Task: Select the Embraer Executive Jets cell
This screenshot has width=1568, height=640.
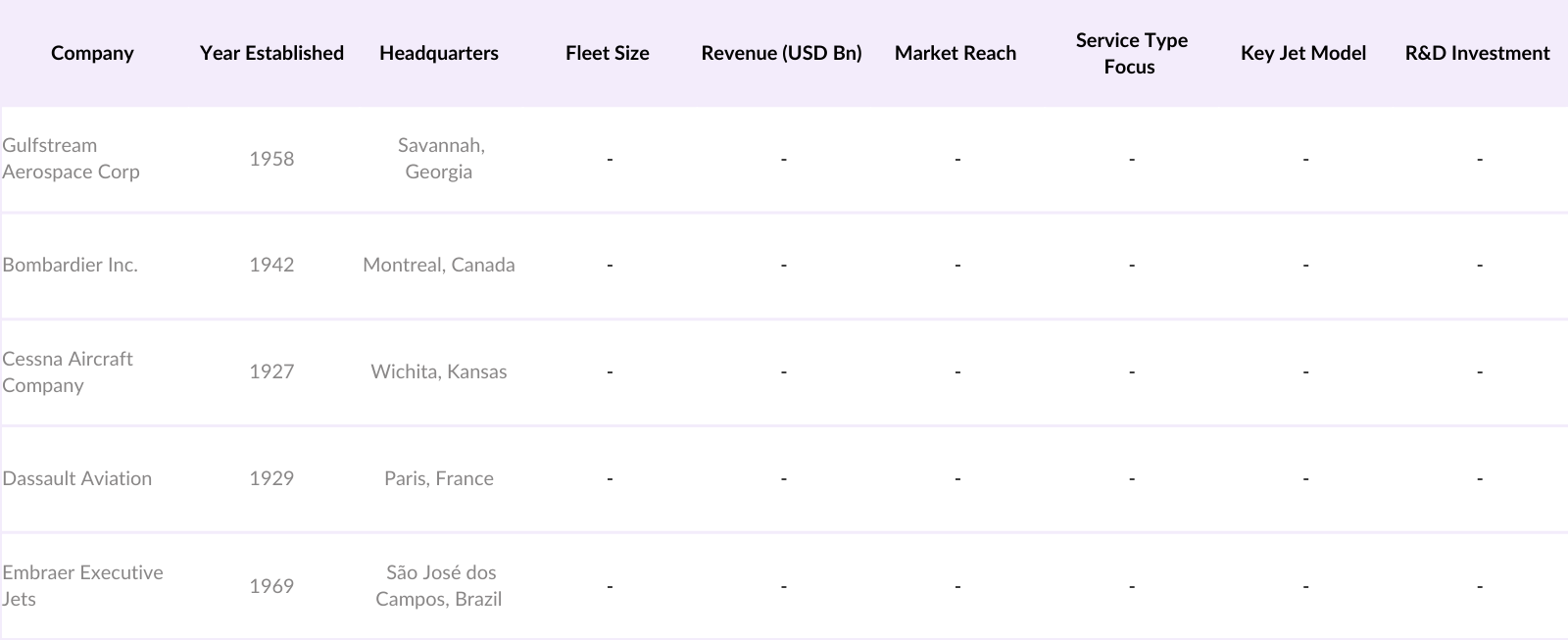Action: 82,585
